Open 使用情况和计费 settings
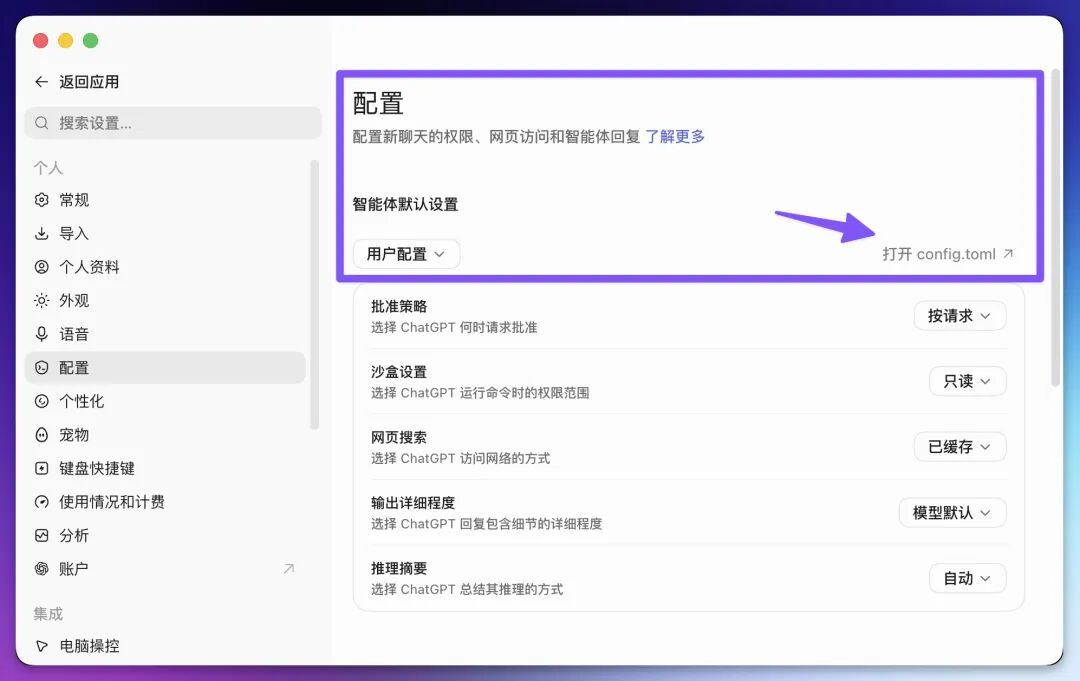 pos(165,502)
